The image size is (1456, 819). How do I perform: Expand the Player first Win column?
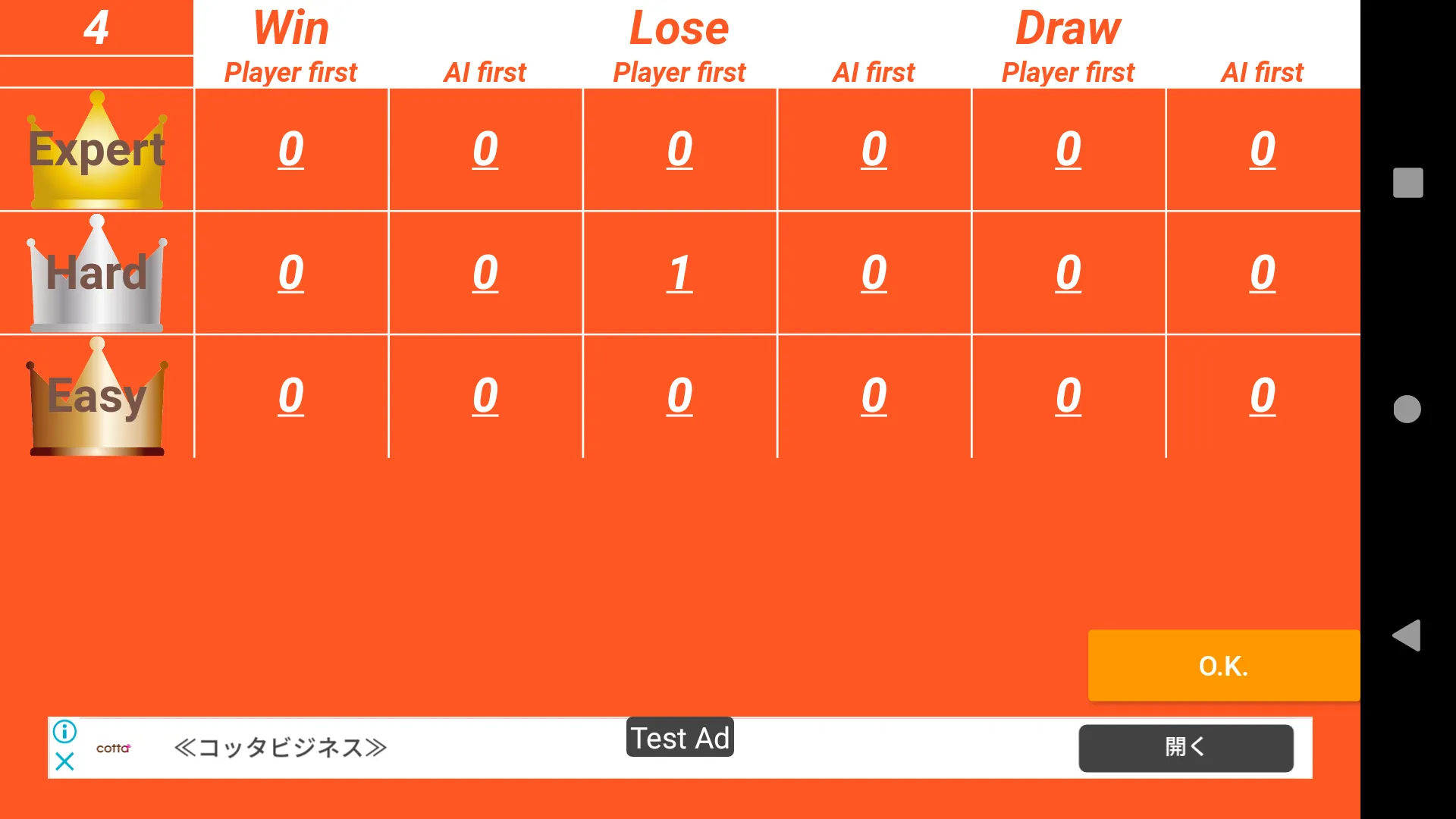pyautogui.click(x=290, y=71)
